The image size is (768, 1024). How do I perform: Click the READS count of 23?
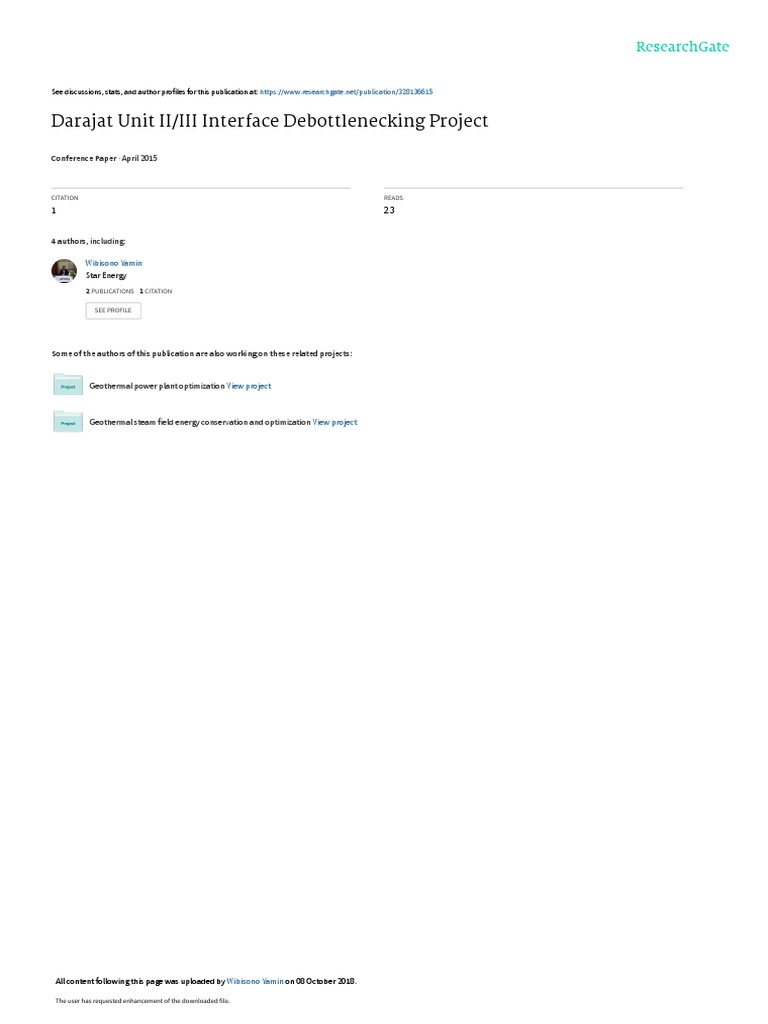coord(389,210)
